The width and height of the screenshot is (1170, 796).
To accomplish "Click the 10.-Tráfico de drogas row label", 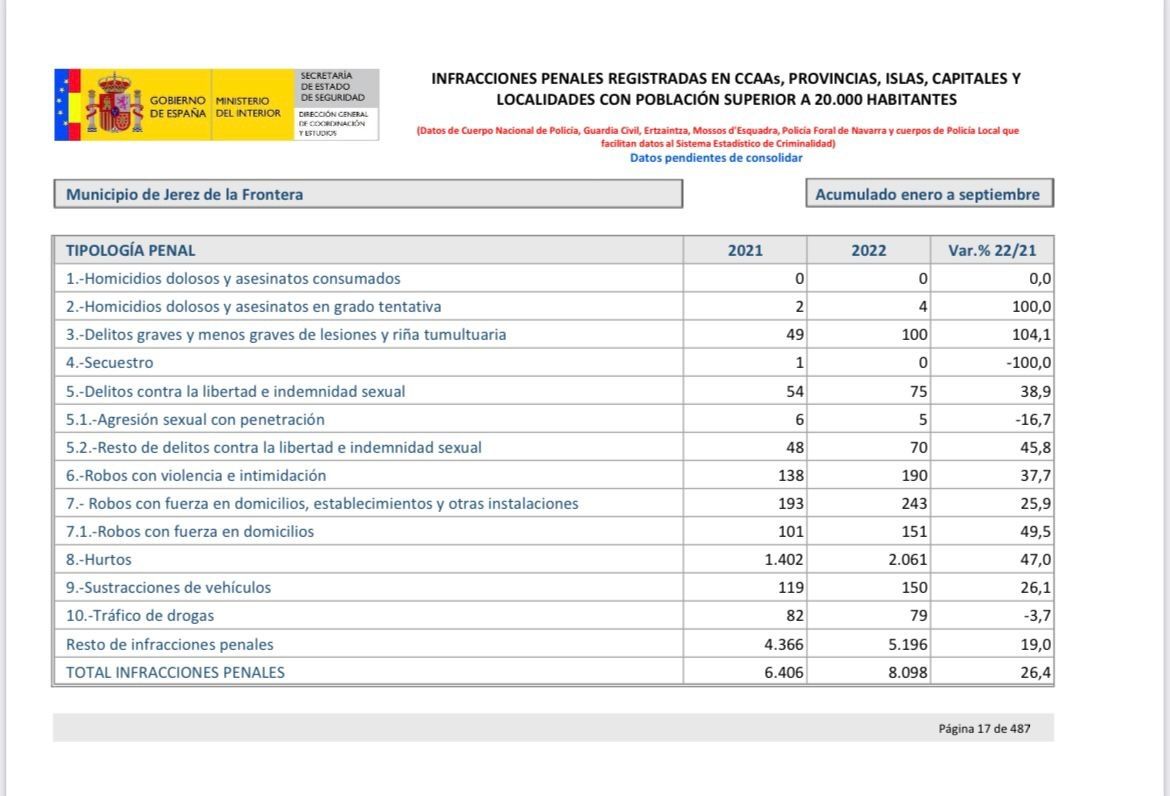I will pos(140,616).
